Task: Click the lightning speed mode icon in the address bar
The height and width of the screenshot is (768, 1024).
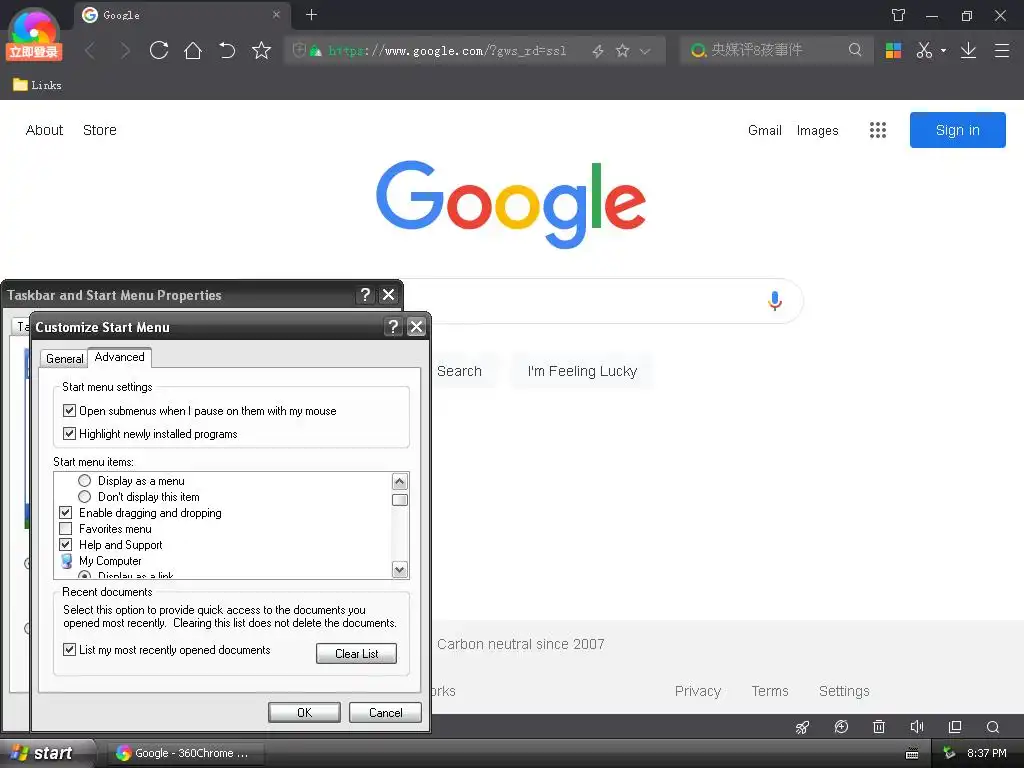Action: tap(598, 50)
